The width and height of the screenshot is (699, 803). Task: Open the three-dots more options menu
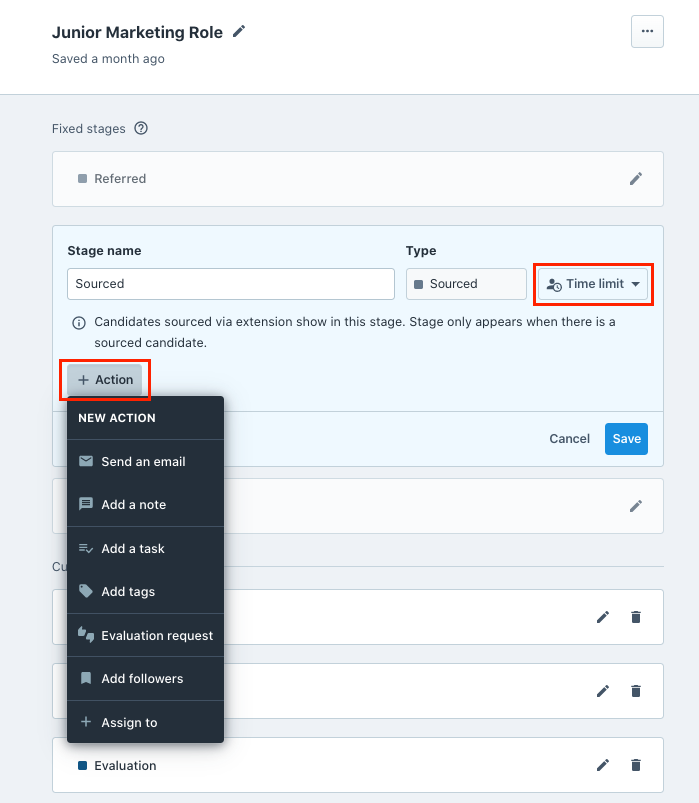(647, 32)
